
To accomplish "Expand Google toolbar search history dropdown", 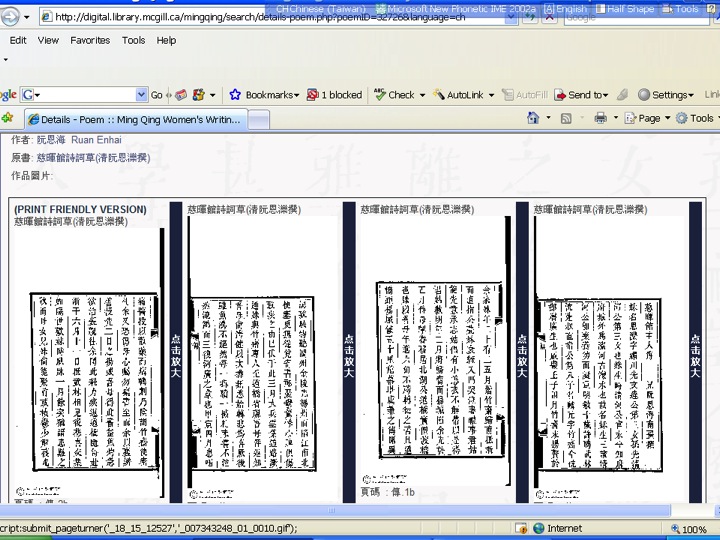I will (x=141, y=95).
